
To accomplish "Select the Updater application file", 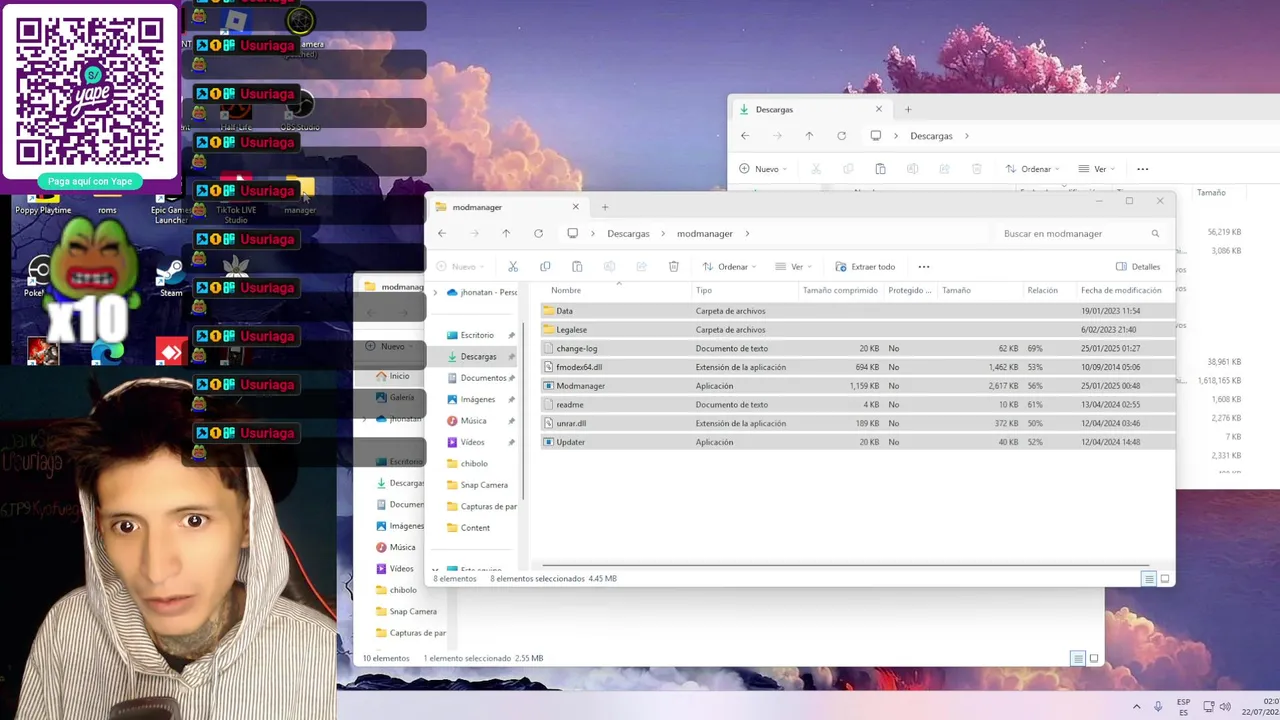I will coord(857,442).
